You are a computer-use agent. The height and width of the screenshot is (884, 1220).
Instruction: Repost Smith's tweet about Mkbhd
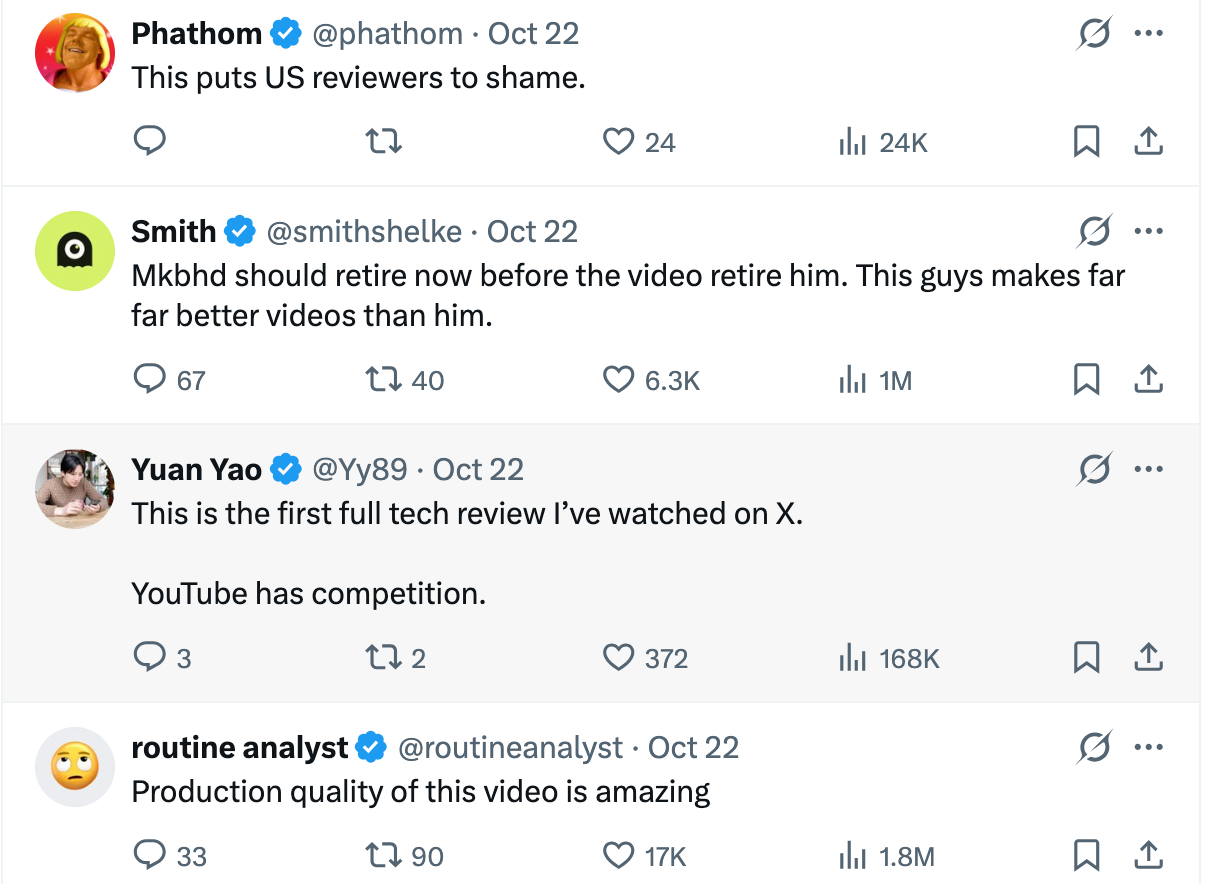[x=406, y=380]
